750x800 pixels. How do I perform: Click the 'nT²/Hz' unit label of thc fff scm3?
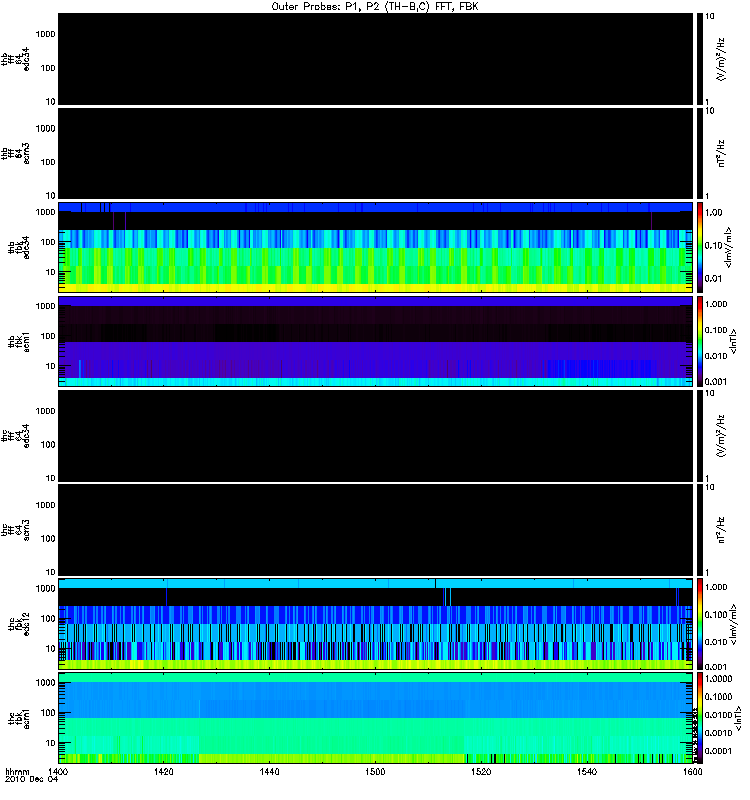click(x=720, y=530)
